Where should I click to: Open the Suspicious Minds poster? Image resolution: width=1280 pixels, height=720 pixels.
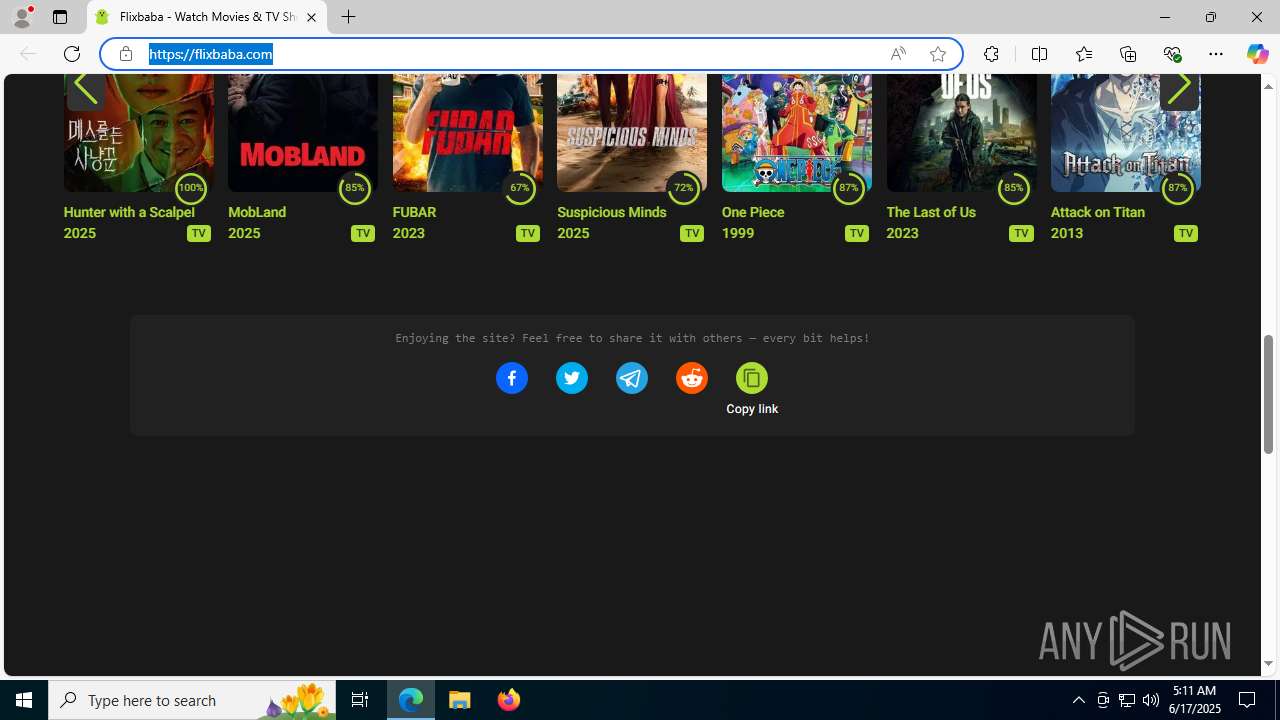point(631,132)
